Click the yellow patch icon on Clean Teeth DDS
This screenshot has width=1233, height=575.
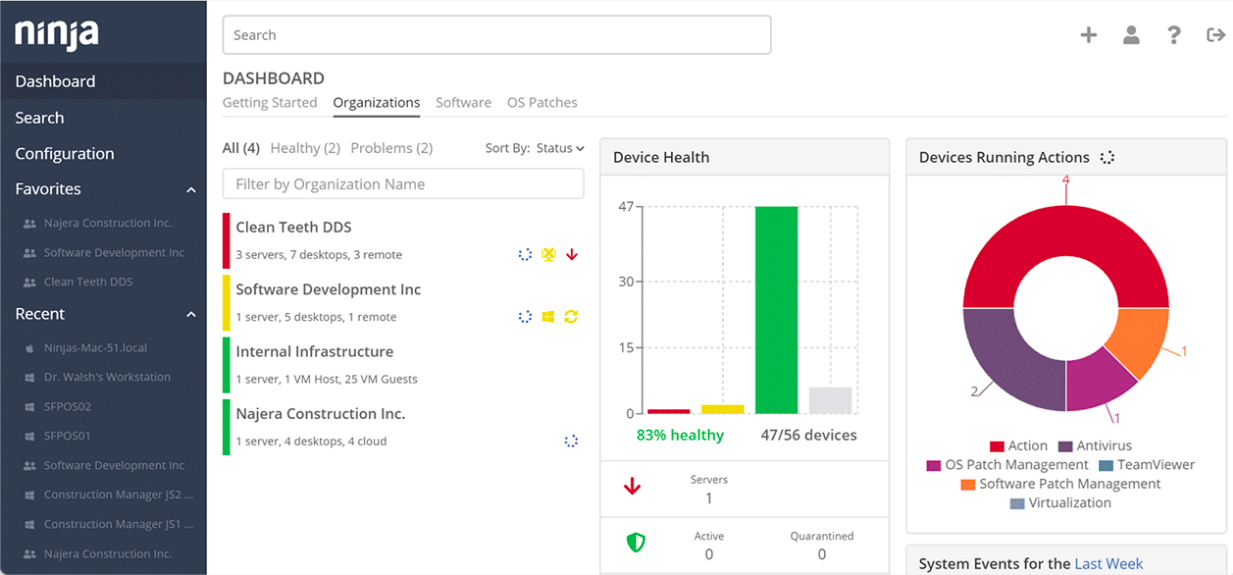point(548,254)
